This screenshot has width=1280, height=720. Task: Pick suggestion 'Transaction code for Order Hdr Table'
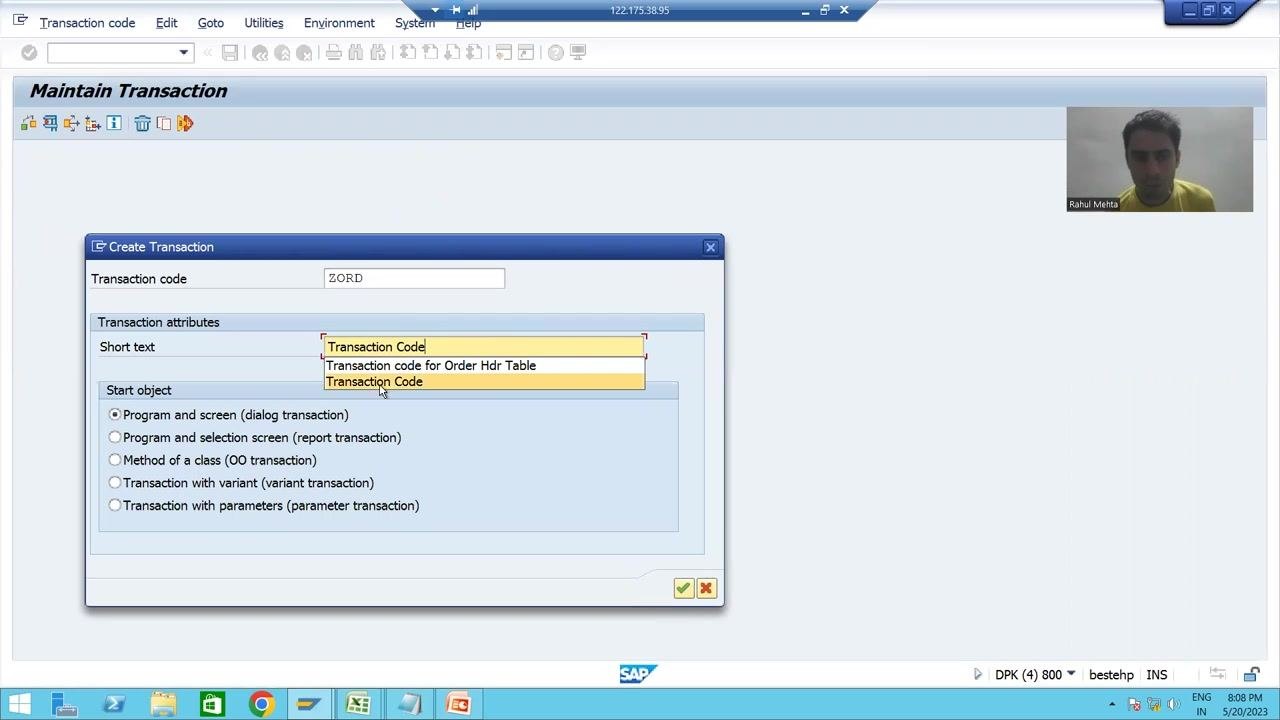[485, 366]
